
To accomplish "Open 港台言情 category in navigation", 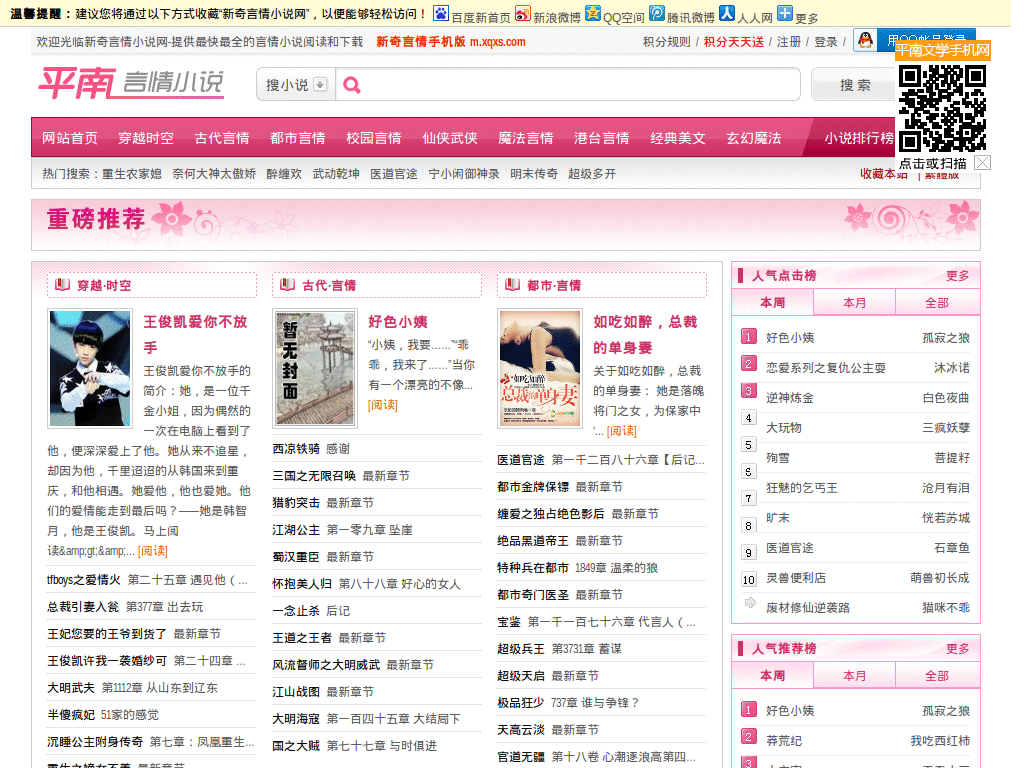I will pos(601,138).
